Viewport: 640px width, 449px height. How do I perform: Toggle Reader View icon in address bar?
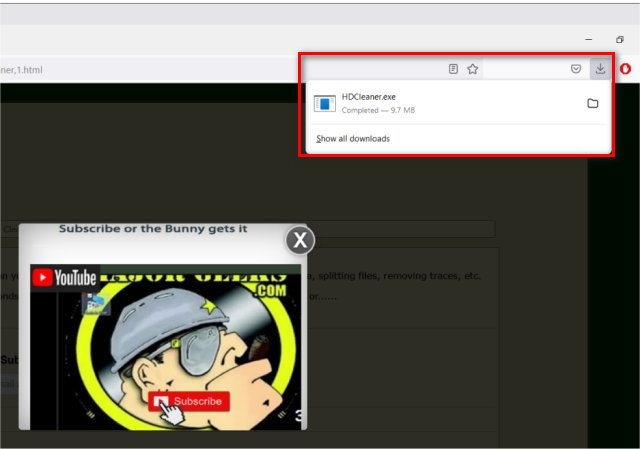pos(453,69)
